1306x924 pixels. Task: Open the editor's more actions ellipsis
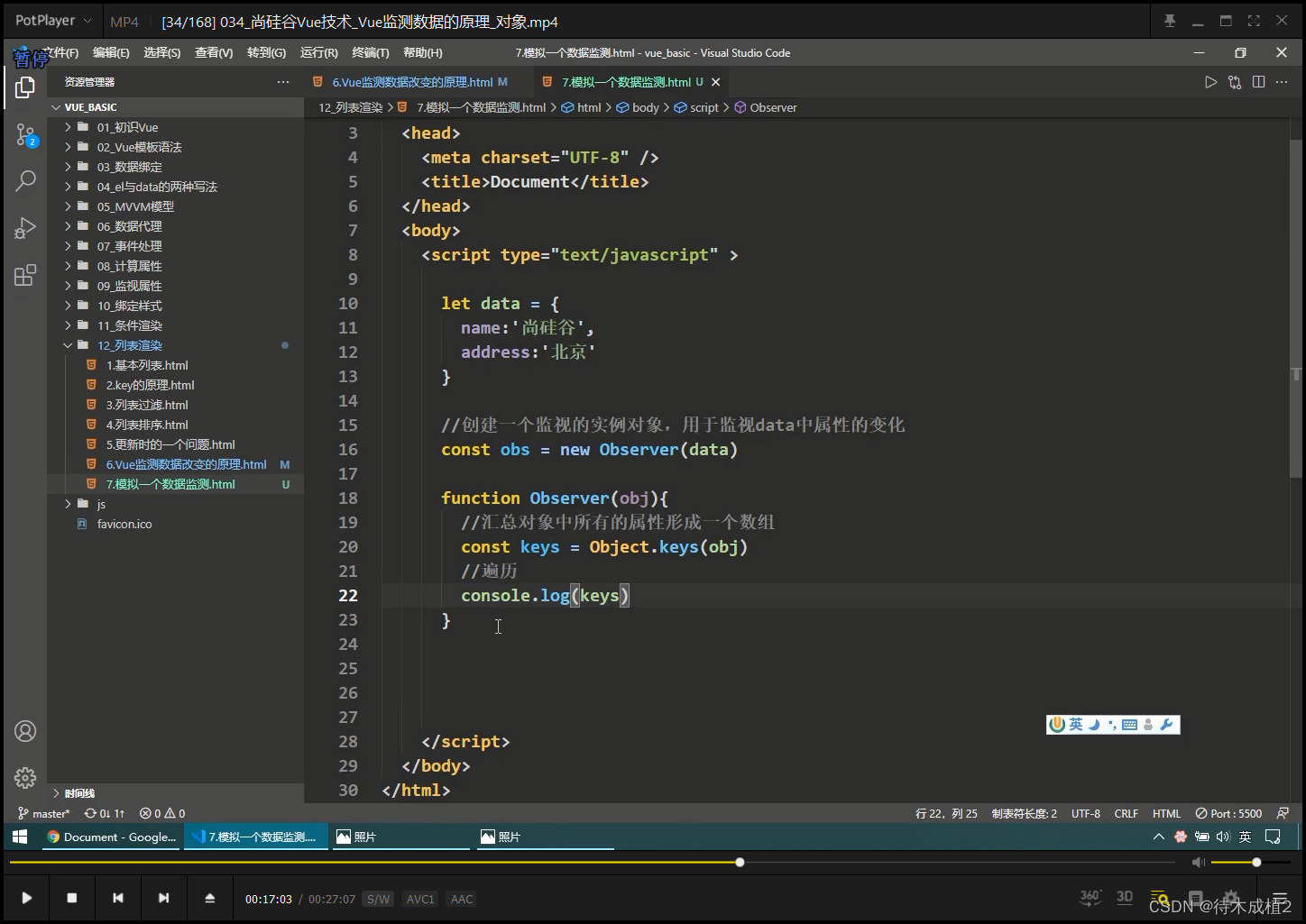1282,82
